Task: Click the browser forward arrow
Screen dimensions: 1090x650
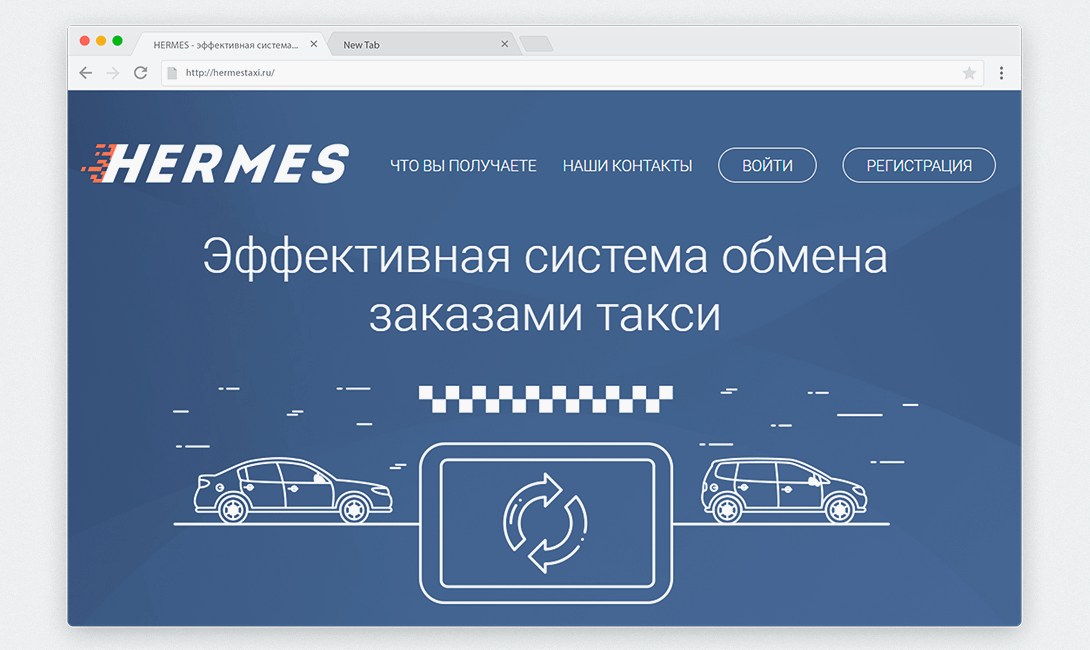Action: click(x=113, y=73)
